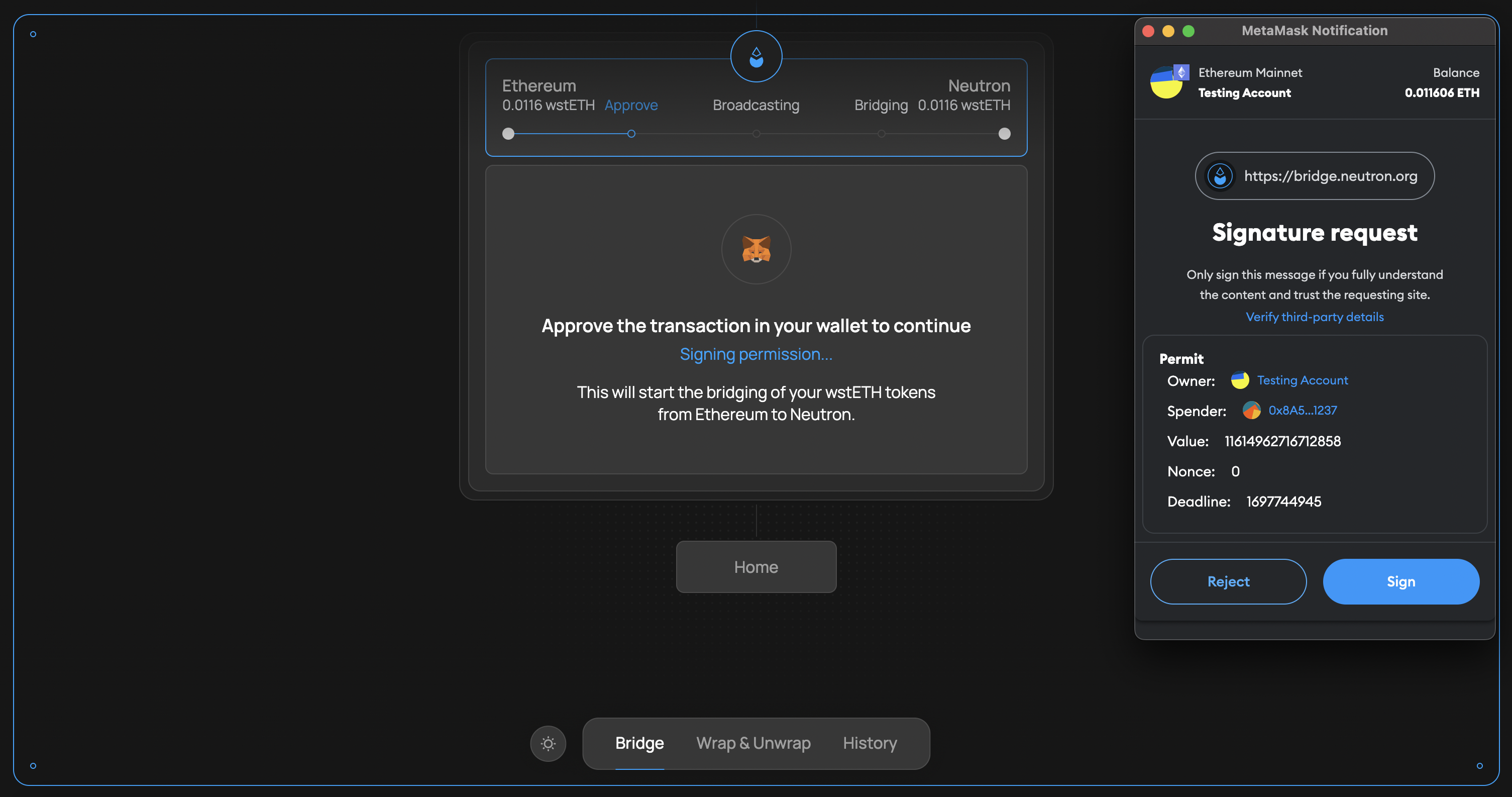Switch to the History tab
1512x797 pixels.
[x=870, y=744]
